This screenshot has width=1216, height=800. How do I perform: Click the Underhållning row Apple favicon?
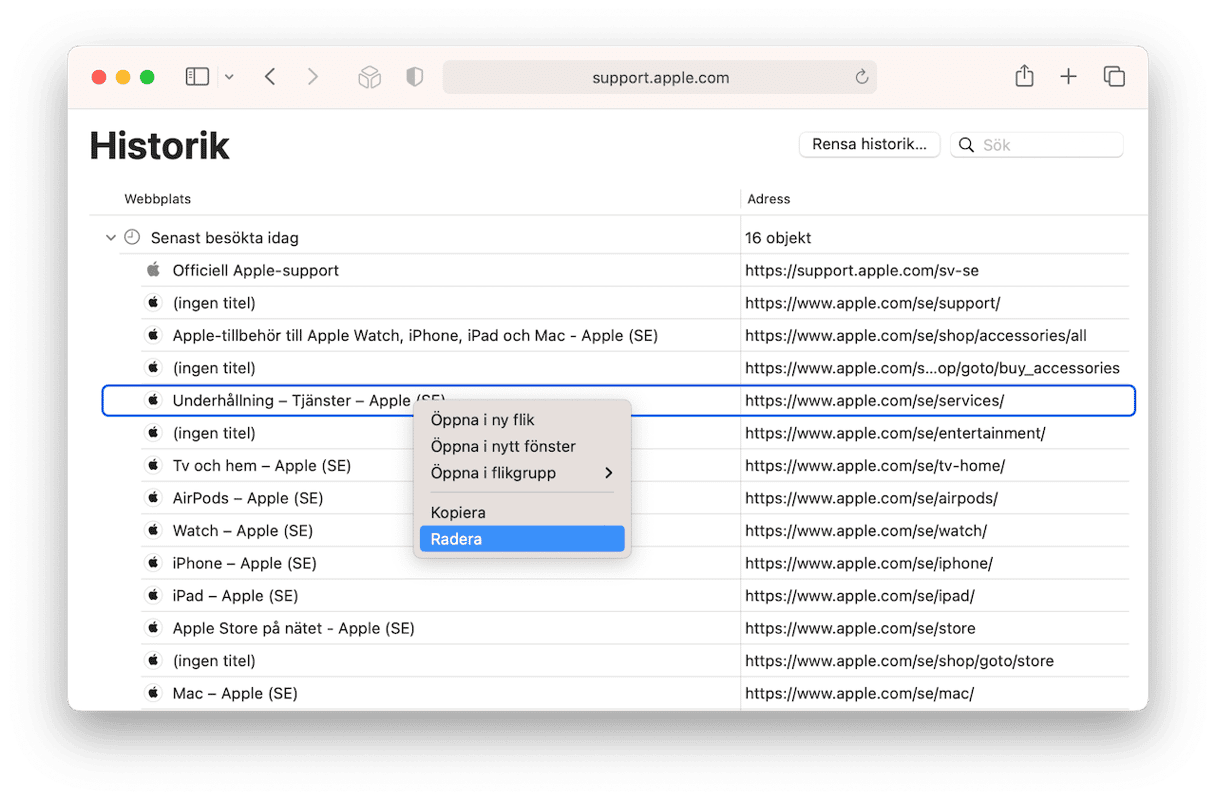(x=153, y=400)
